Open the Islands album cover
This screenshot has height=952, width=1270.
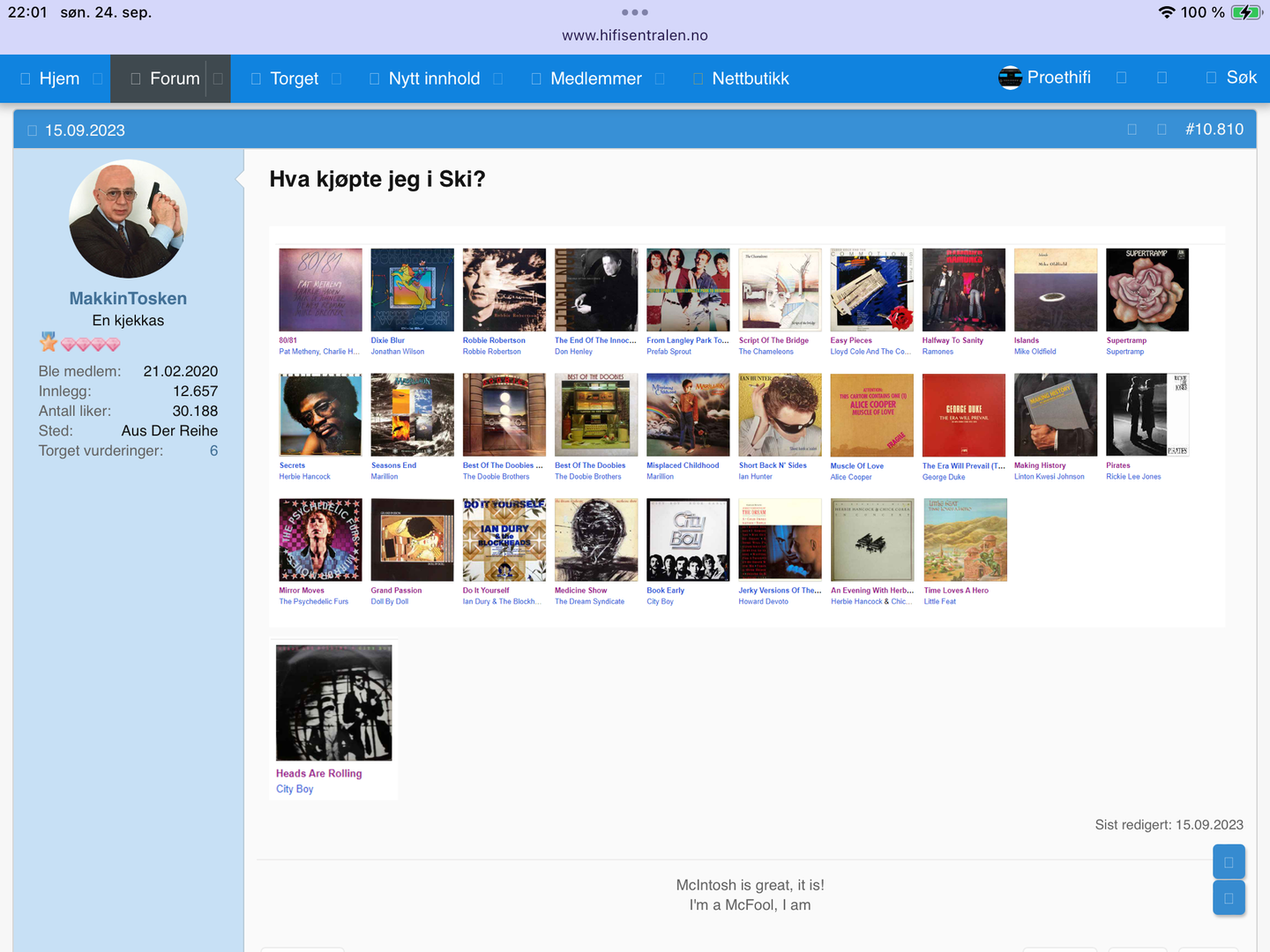pyautogui.click(x=1056, y=290)
